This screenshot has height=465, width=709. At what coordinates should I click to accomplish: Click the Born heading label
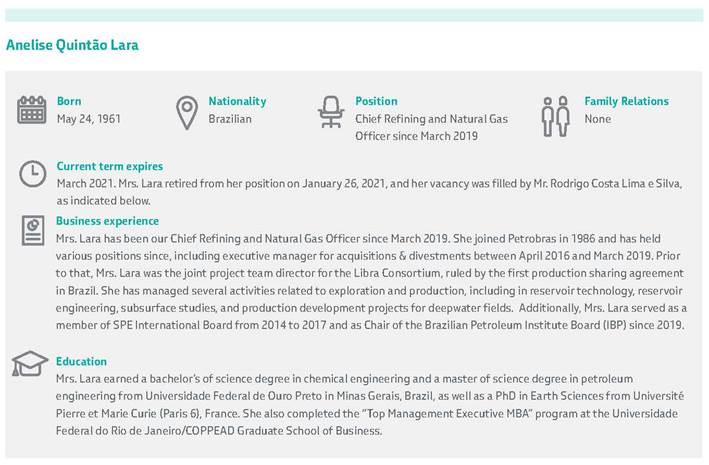[69, 101]
